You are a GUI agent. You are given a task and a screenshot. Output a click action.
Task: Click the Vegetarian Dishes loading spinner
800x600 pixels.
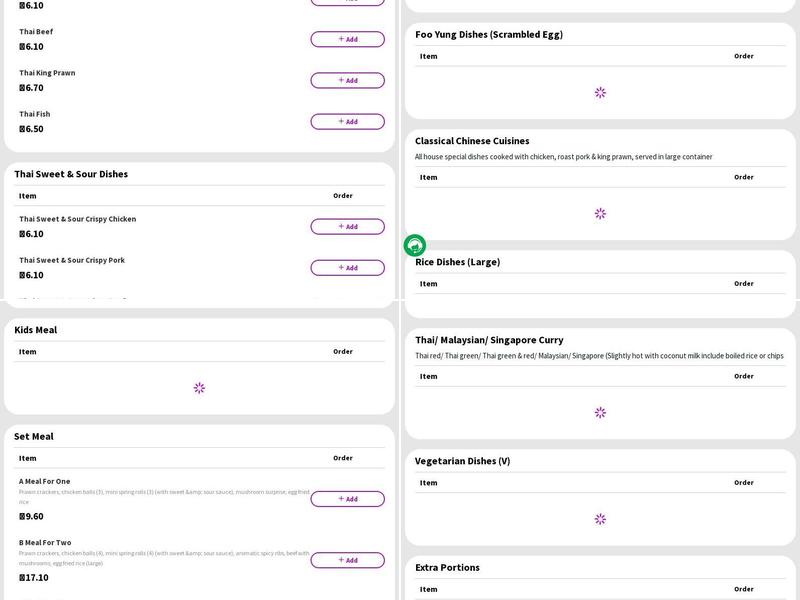point(600,519)
